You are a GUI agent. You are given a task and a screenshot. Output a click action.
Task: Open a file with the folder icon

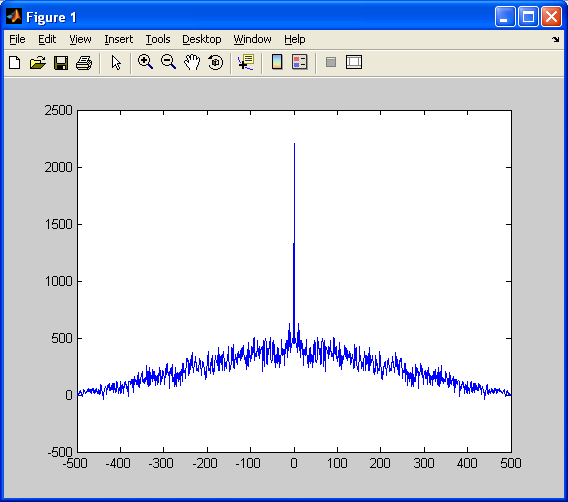coord(38,62)
